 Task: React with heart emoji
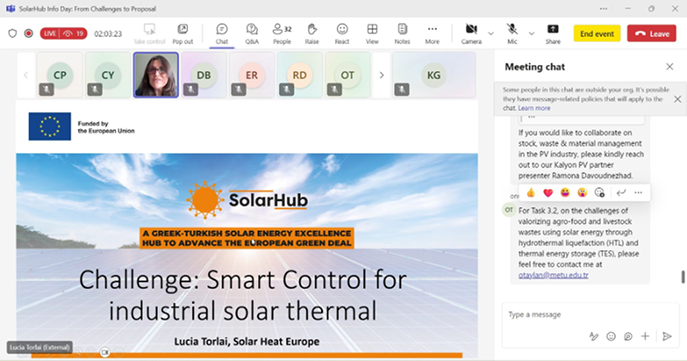coord(548,193)
